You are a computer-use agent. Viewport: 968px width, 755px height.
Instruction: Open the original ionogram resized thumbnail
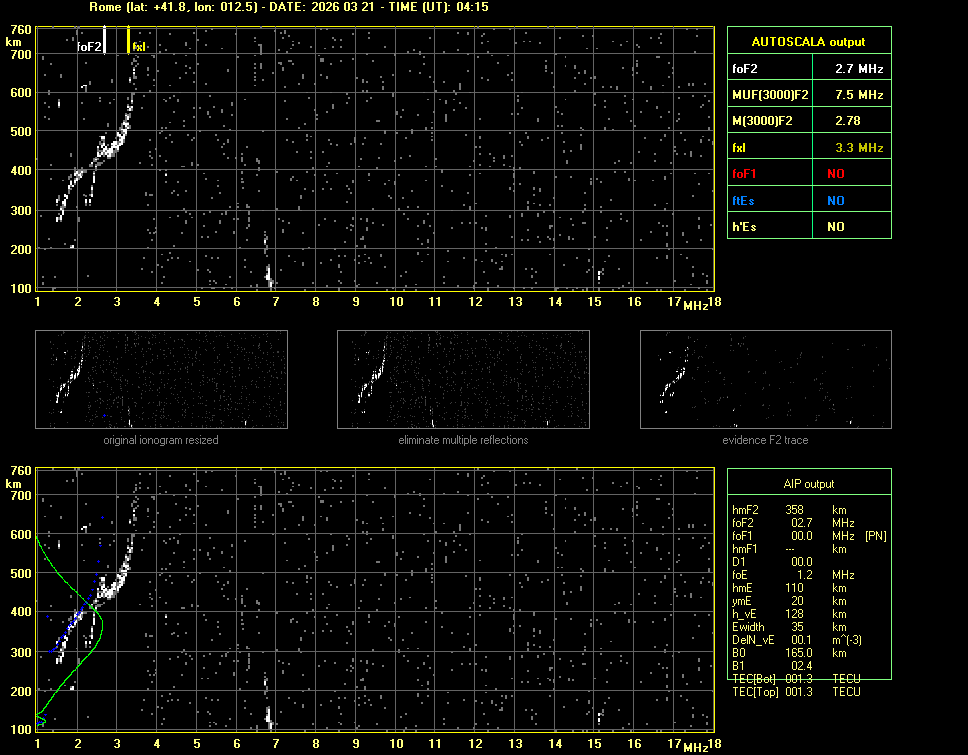[161, 380]
